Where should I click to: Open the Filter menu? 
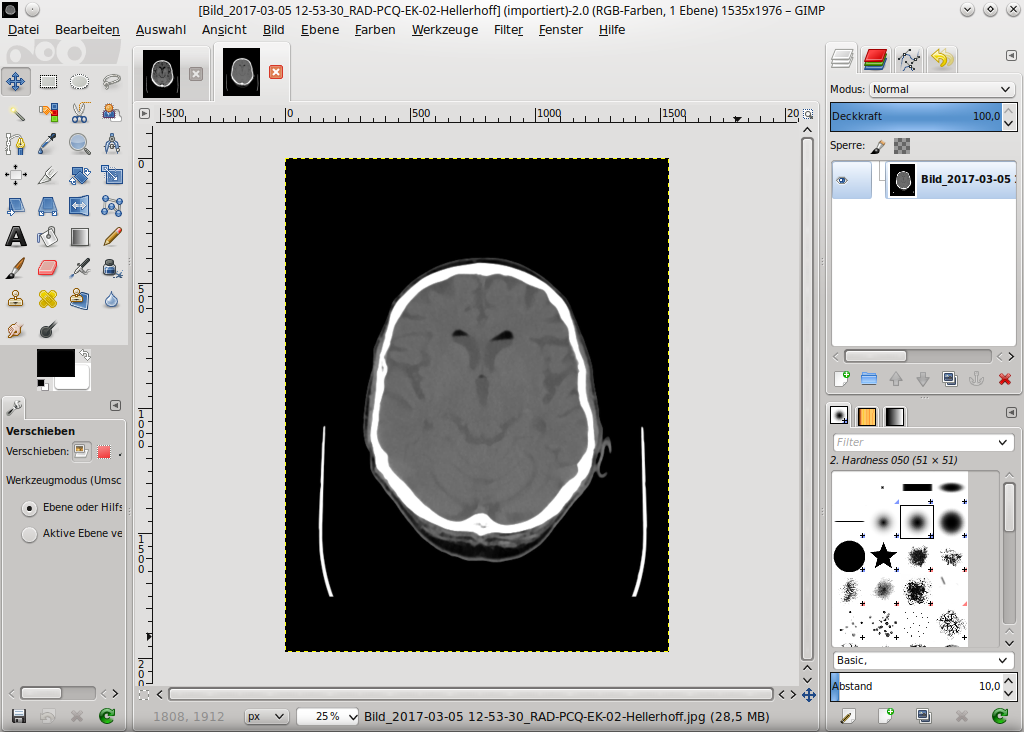point(509,29)
